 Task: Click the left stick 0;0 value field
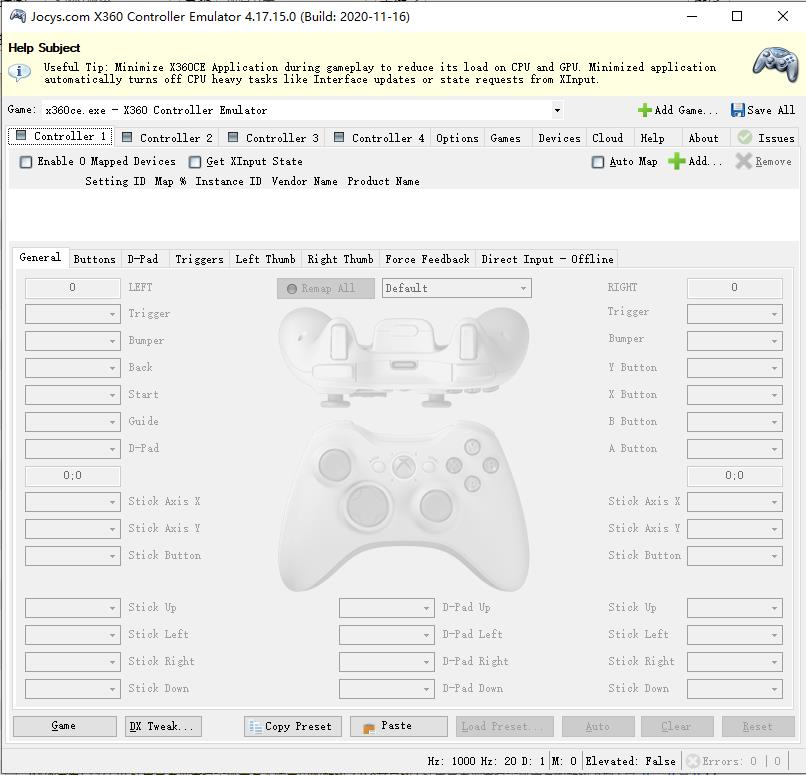[72, 476]
